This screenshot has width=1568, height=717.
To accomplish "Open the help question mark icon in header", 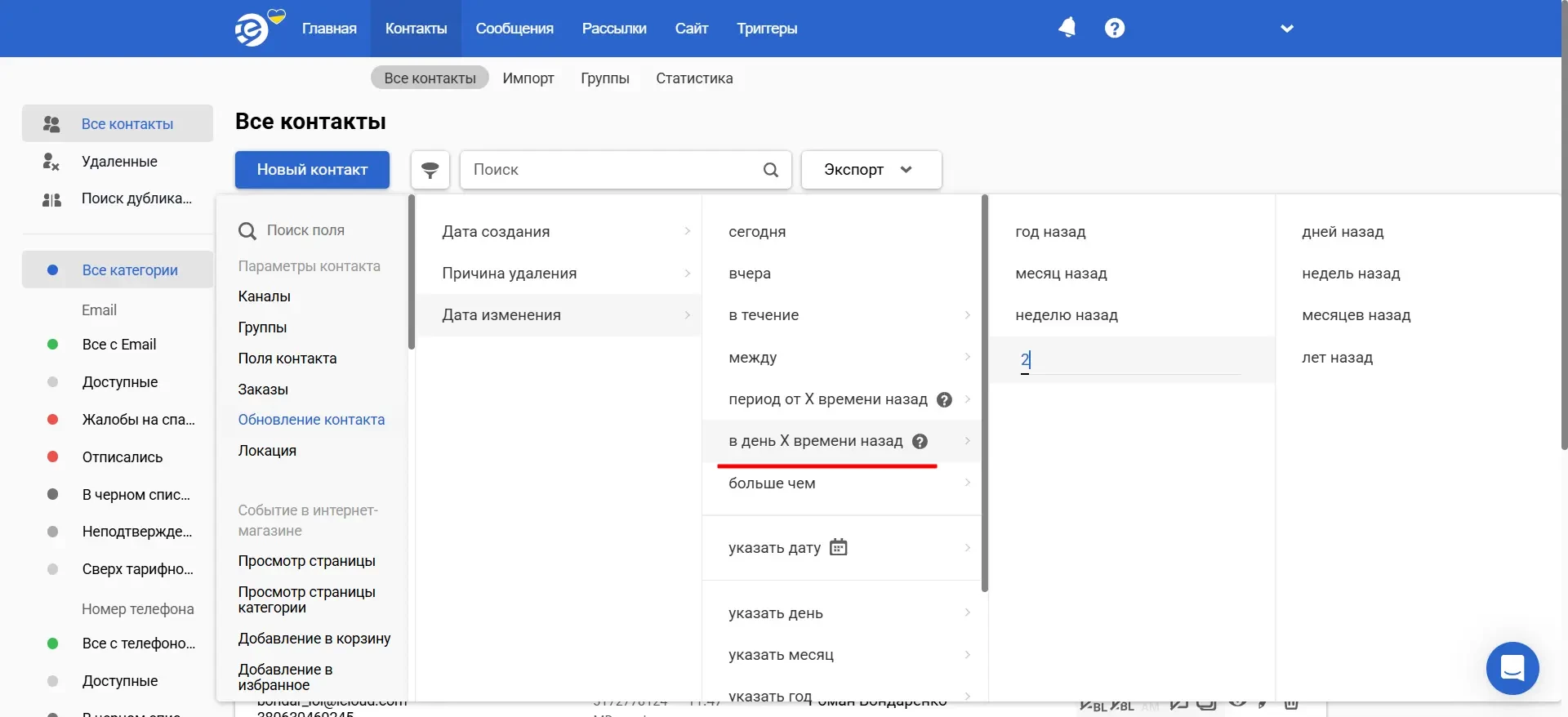I will point(1114,28).
